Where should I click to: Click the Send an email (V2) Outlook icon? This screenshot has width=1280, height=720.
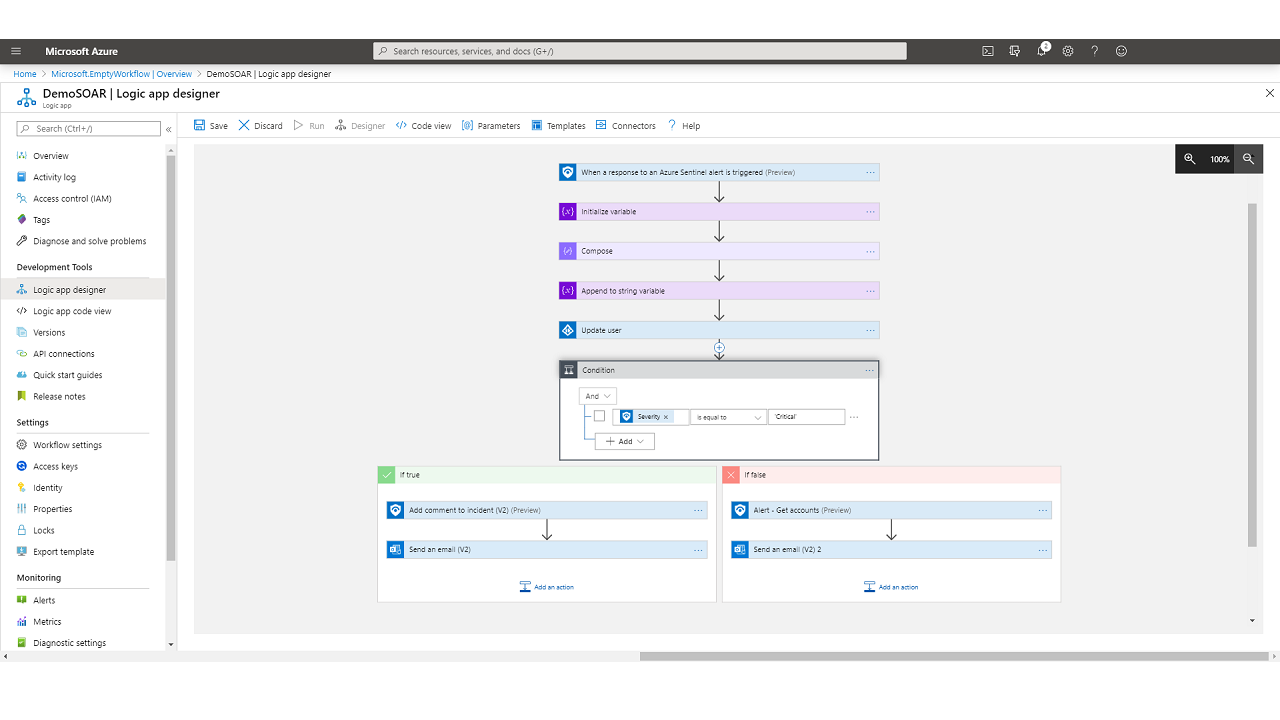click(x=396, y=549)
